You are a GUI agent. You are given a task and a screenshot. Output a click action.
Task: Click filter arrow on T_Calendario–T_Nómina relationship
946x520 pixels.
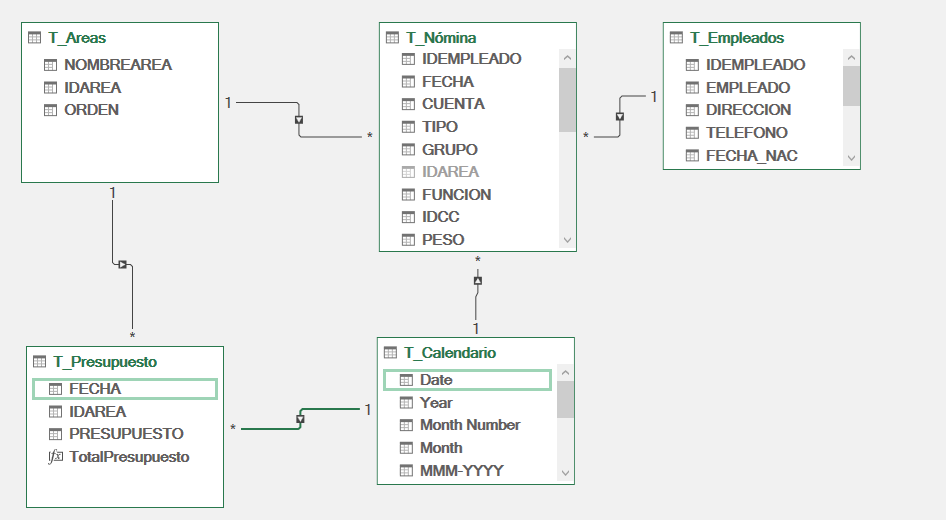point(477,281)
